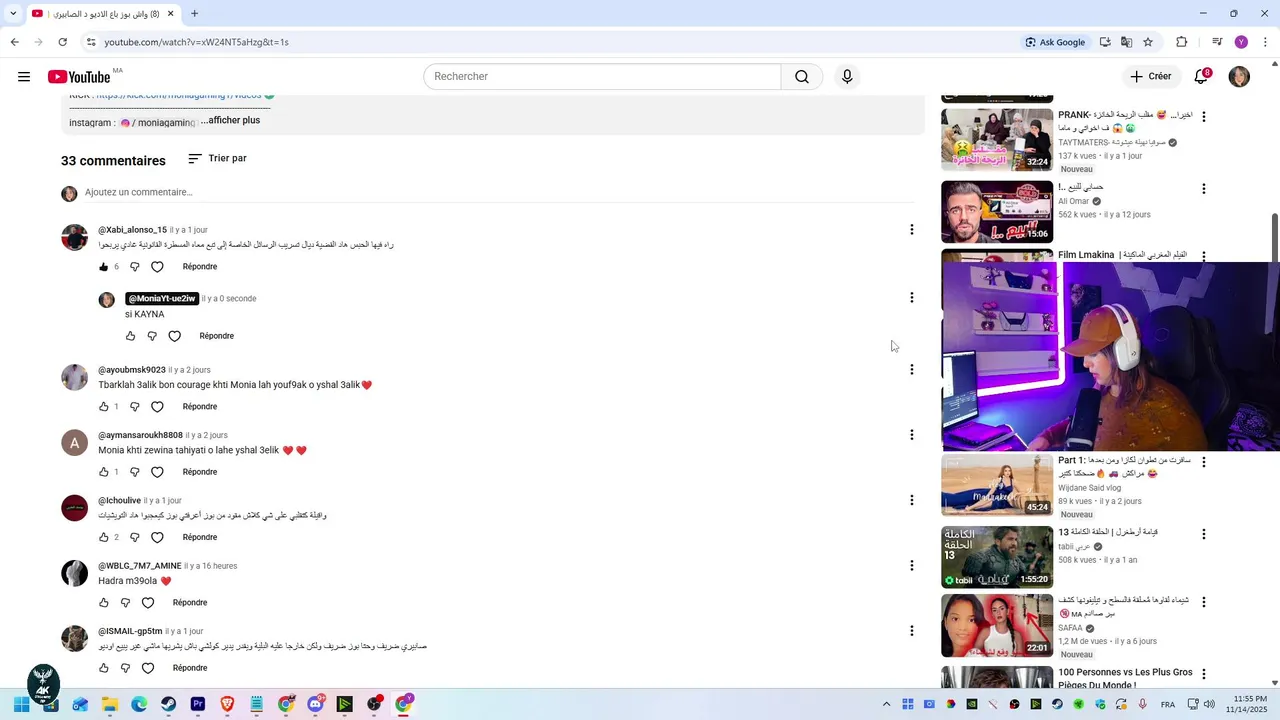
Task: Open the PRANK video thumbnail
Action: point(997,140)
